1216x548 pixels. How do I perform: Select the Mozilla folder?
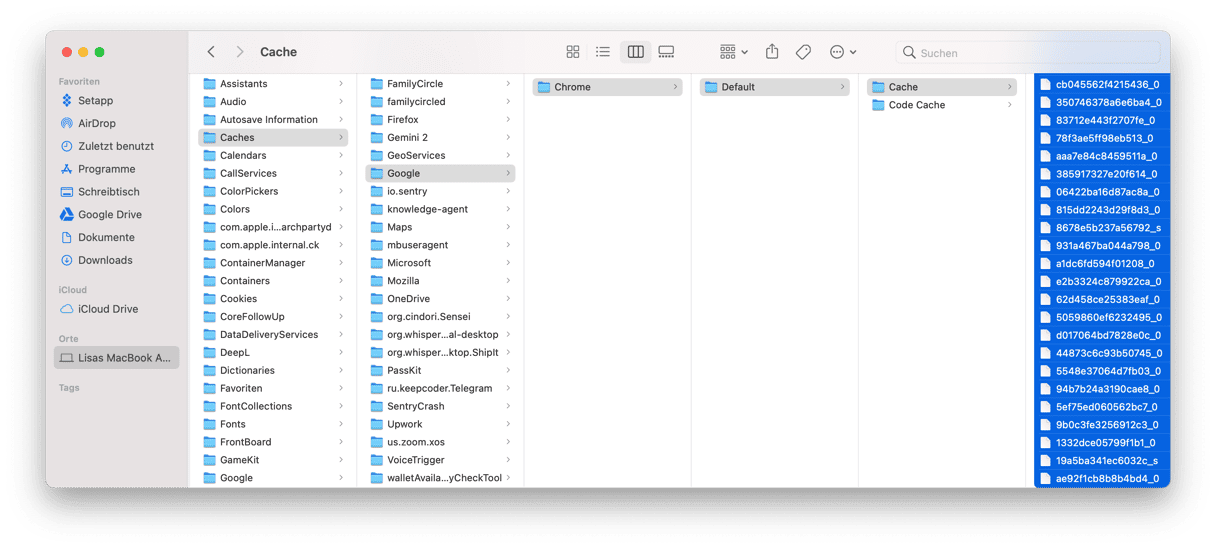(x=440, y=281)
